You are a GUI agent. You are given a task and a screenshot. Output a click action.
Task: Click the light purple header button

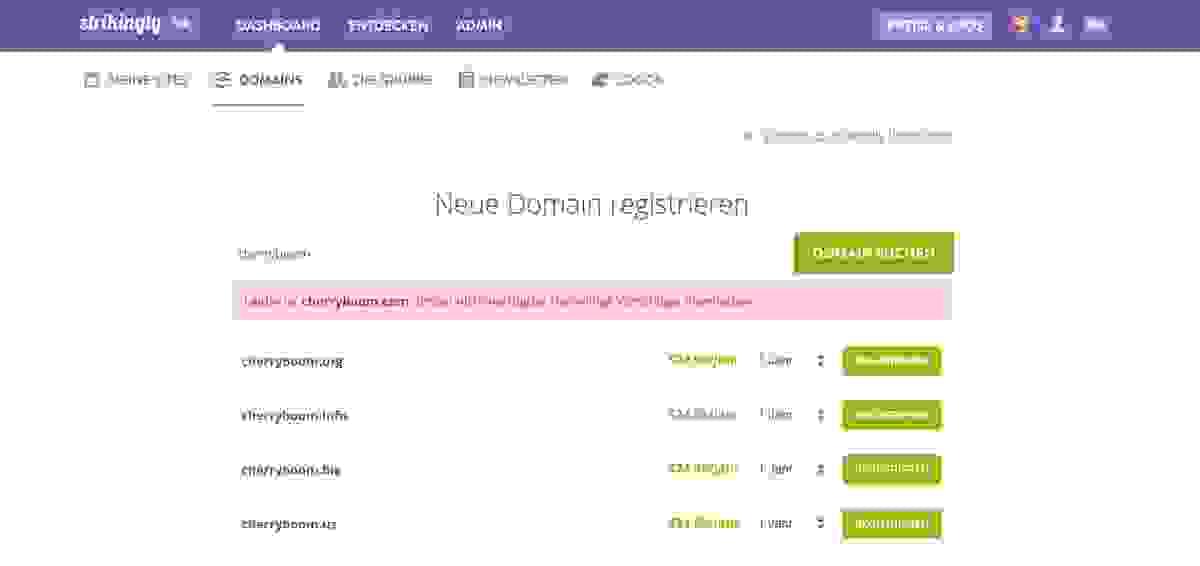coord(933,25)
